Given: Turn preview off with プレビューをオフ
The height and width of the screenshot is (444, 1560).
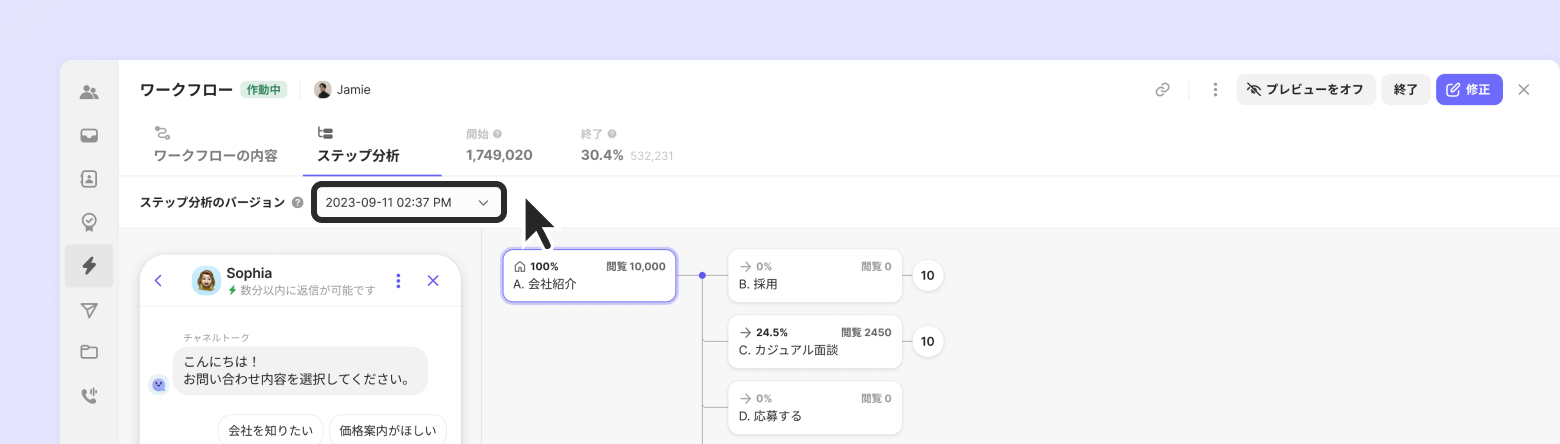Looking at the screenshot, I should 1305,90.
